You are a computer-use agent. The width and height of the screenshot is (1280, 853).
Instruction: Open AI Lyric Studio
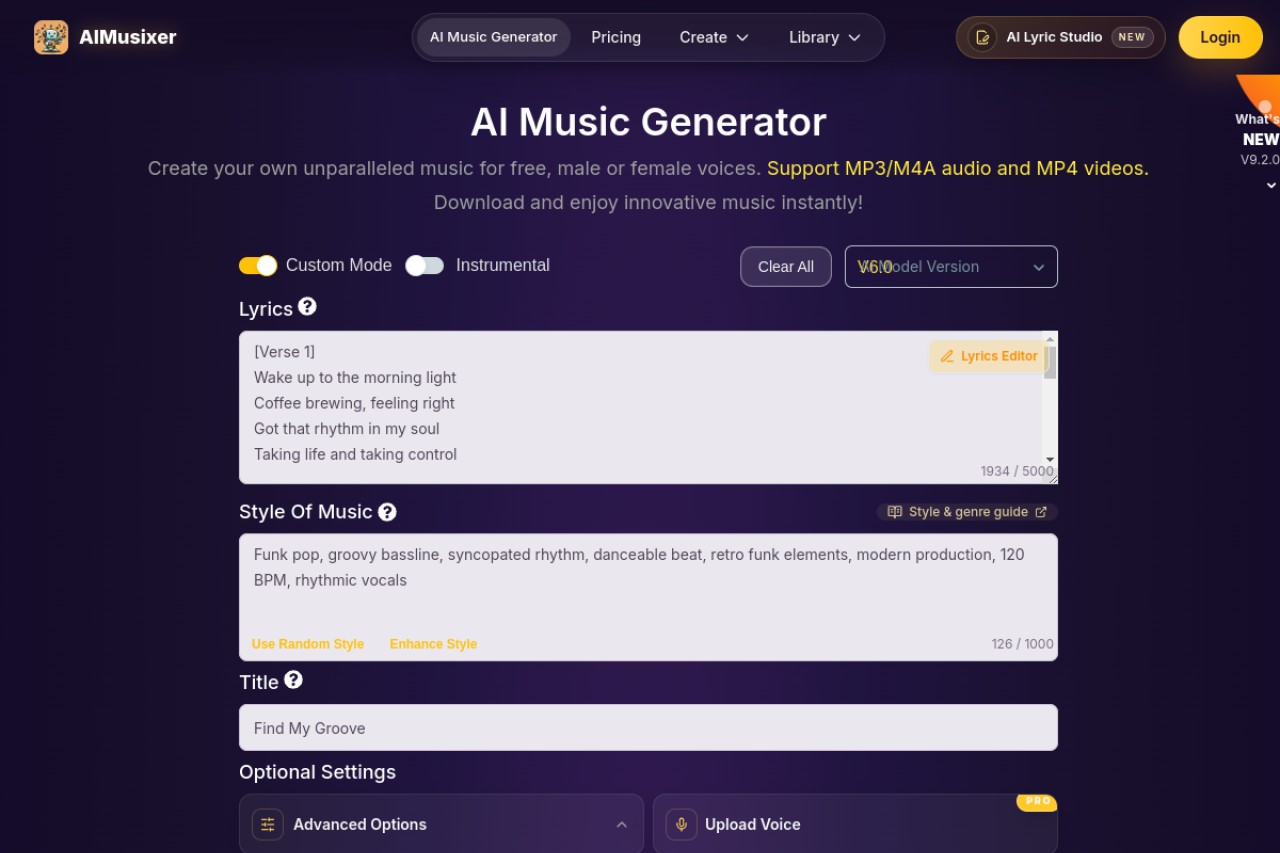(x=1060, y=37)
